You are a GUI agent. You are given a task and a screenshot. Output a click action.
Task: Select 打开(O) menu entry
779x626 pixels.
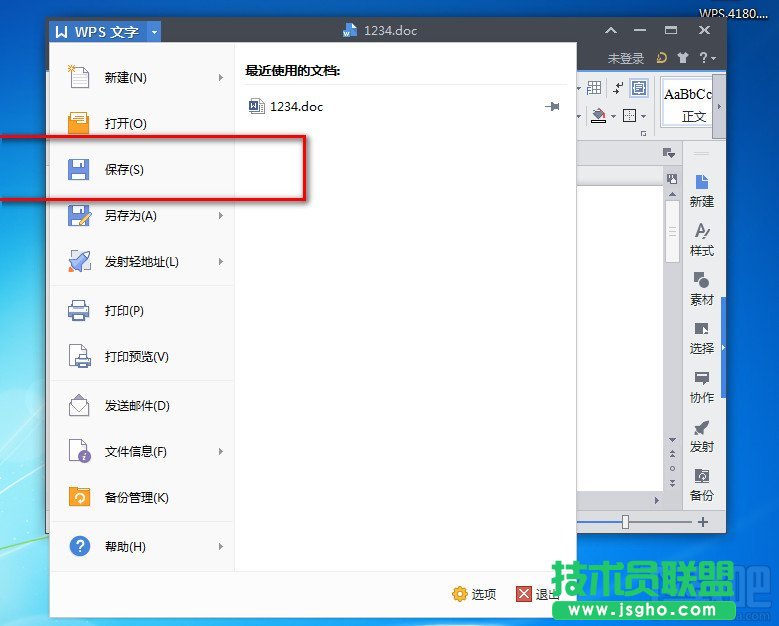pos(142,123)
